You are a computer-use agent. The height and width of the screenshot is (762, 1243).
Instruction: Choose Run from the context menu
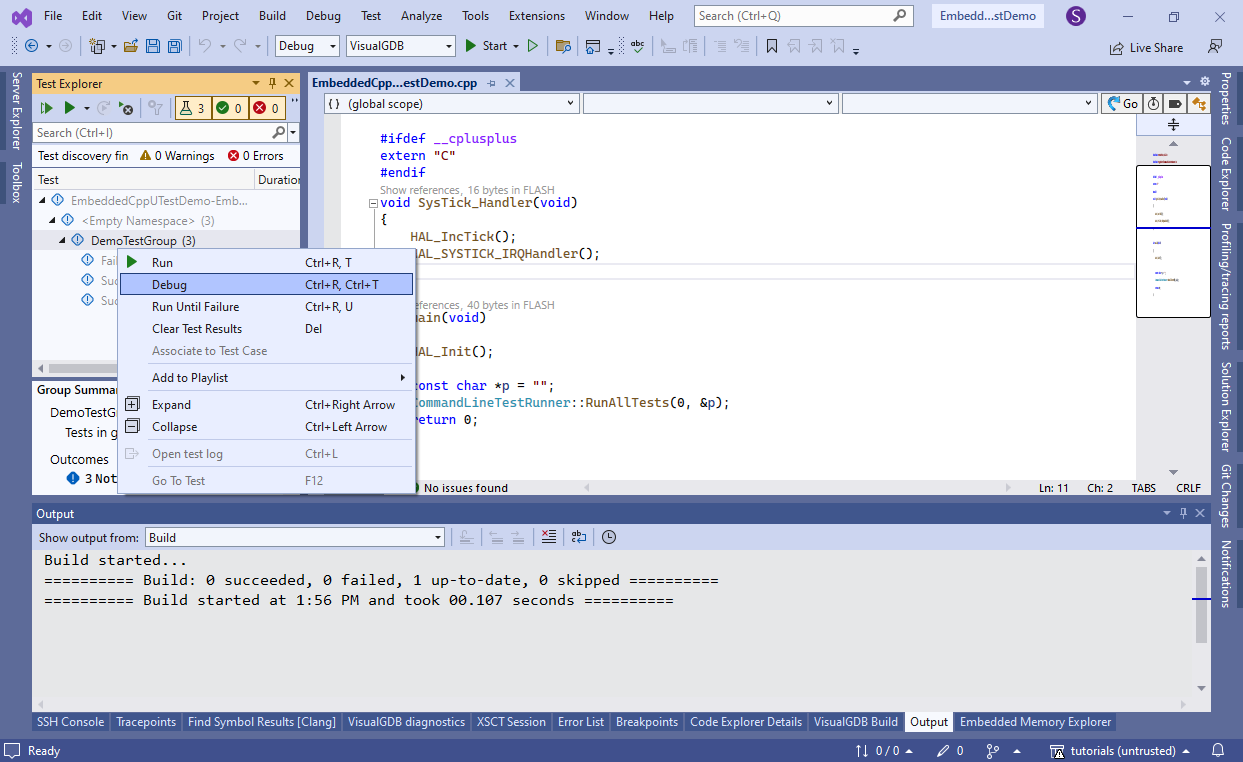click(x=266, y=263)
